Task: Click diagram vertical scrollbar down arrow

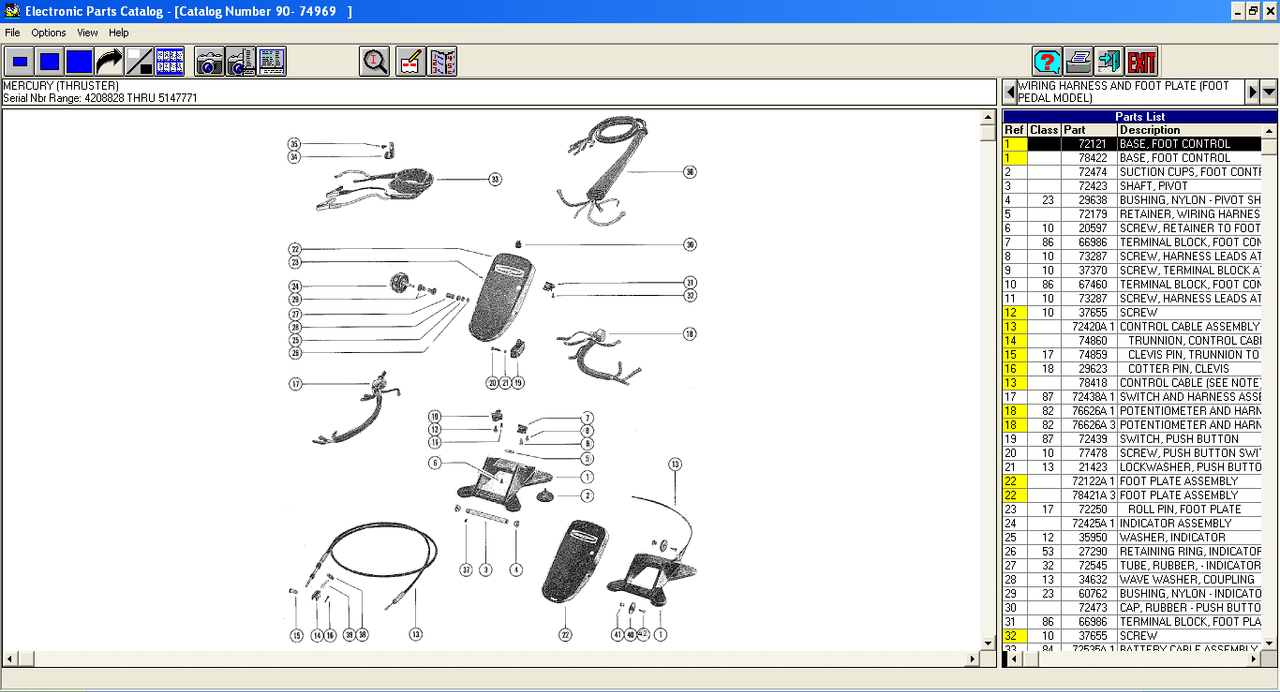Action: pyautogui.click(x=989, y=642)
